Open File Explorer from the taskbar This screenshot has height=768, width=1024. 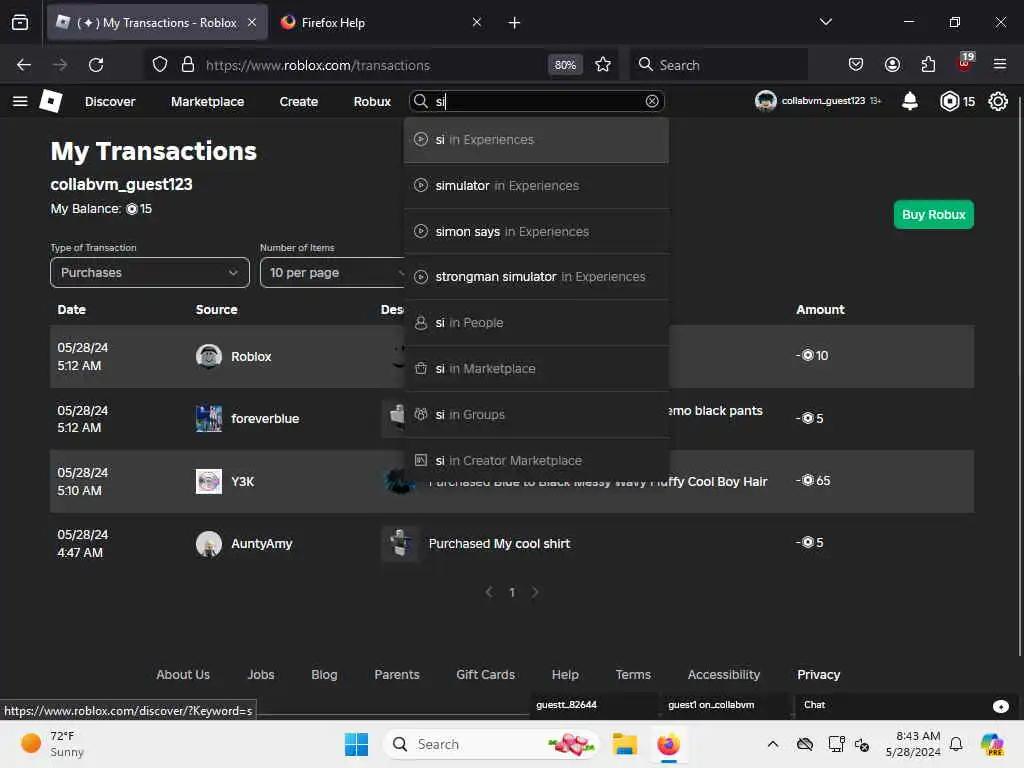coord(624,744)
